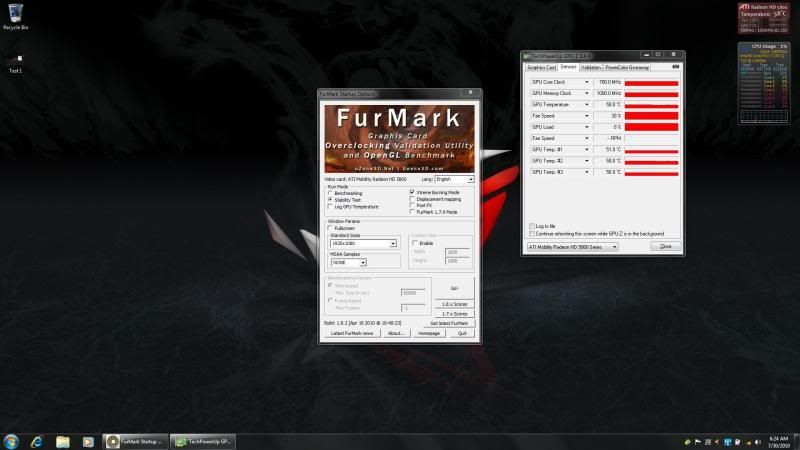Click the Action Center flag tray icon
The height and width of the screenshot is (450, 800).
pos(697,442)
